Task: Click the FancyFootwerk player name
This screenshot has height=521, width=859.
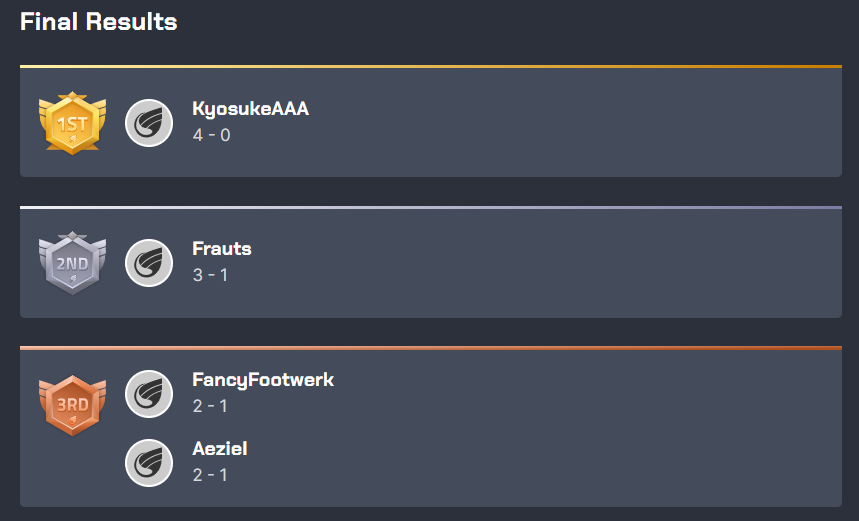Action: pos(263,380)
